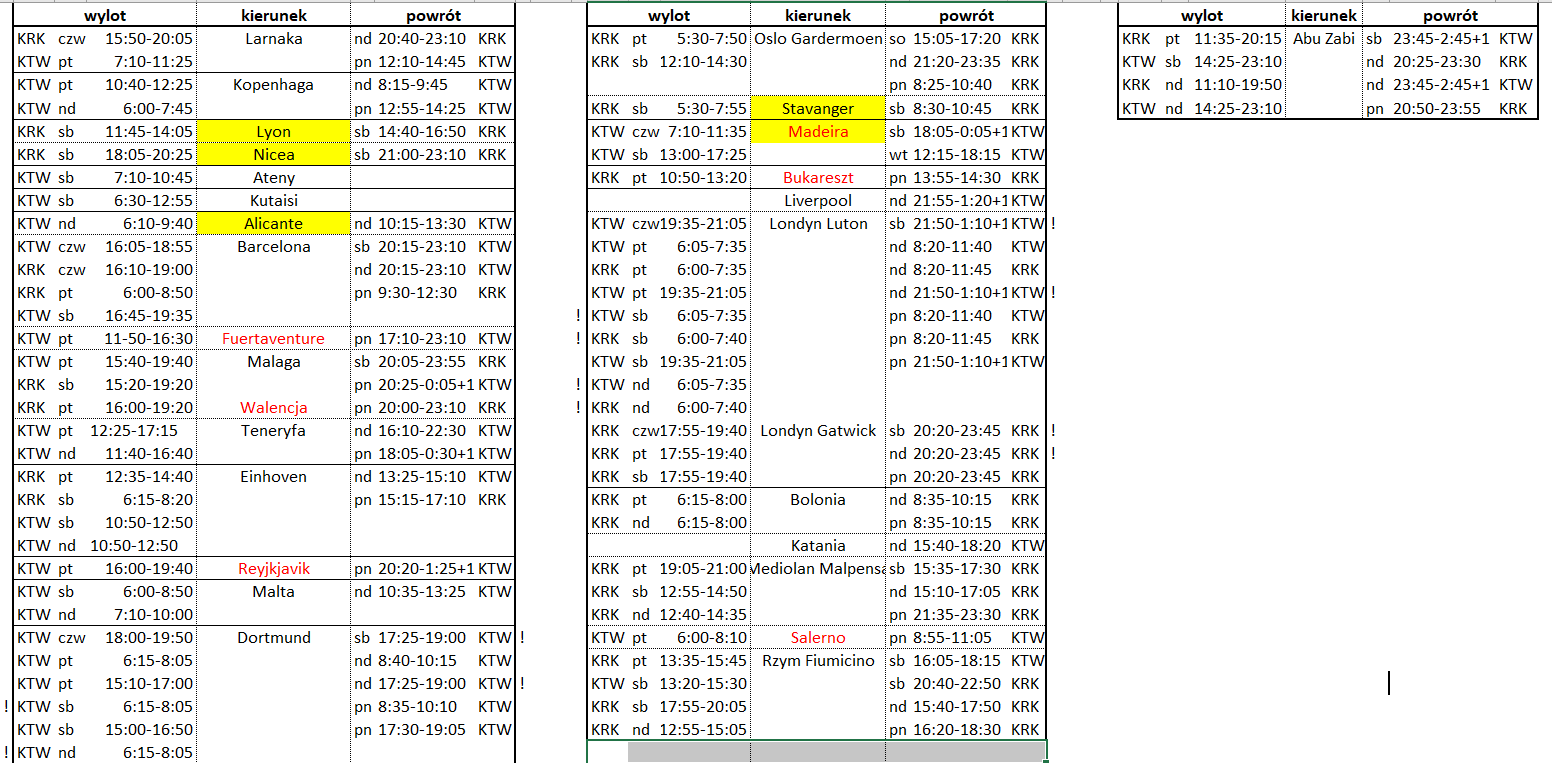Viewport: 1552px width, 763px height.
Task: Select the yellow Lyon cell
Action: coord(274,131)
